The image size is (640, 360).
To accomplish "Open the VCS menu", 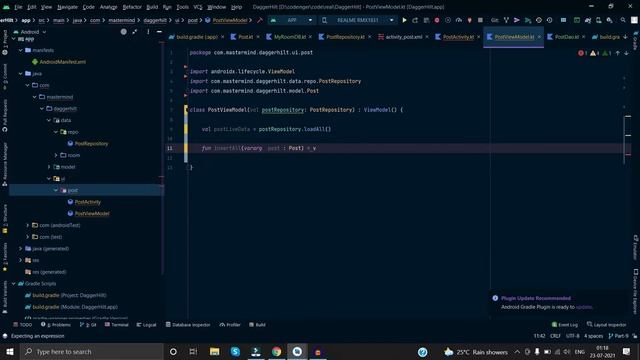I will tap(198, 7).
